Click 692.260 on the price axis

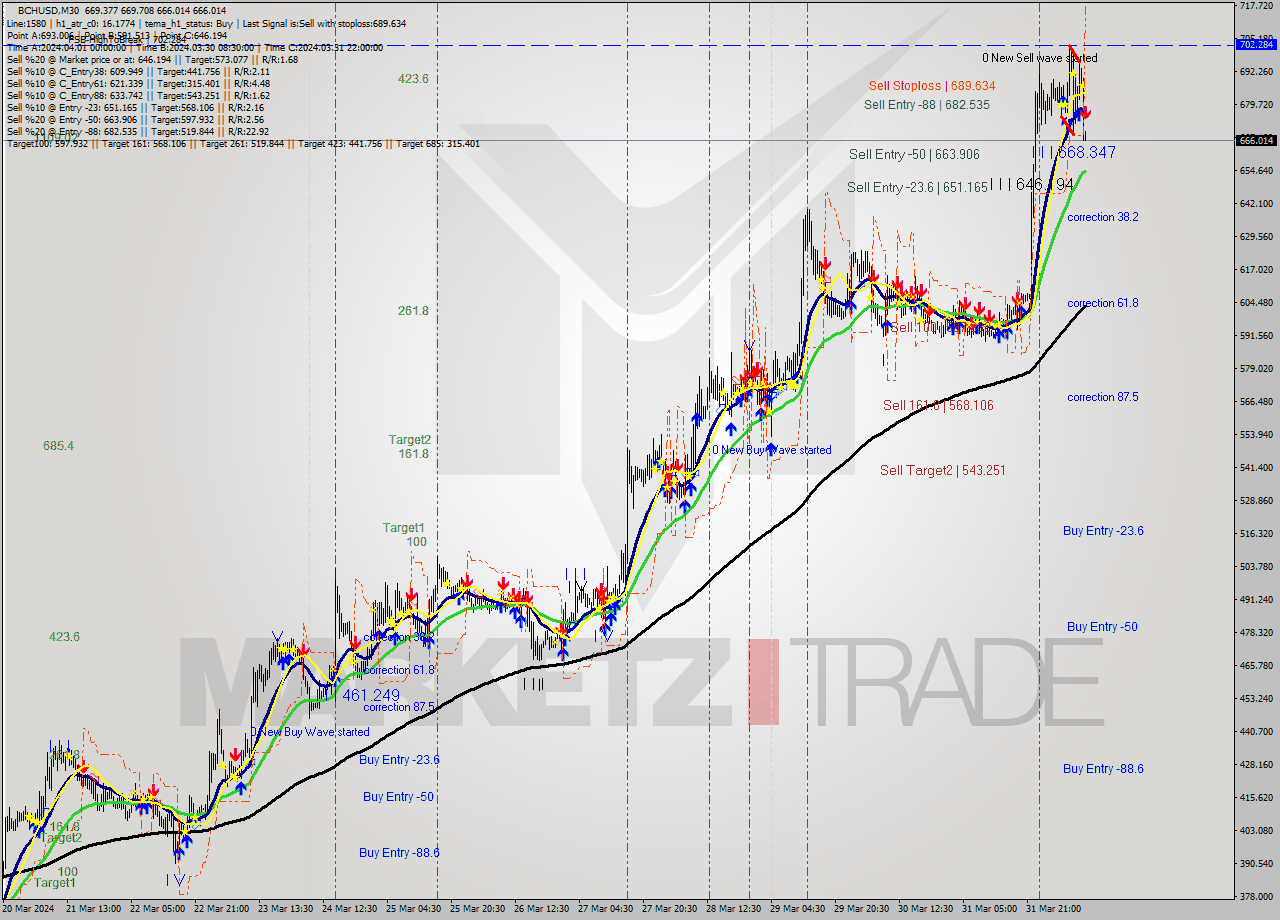point(1256,72)
